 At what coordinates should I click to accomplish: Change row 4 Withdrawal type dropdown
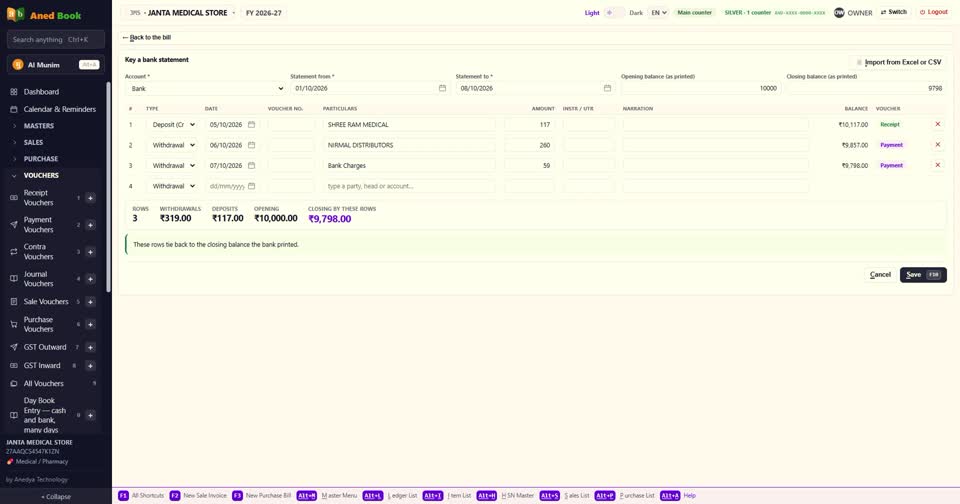click(x=173, y=186)
